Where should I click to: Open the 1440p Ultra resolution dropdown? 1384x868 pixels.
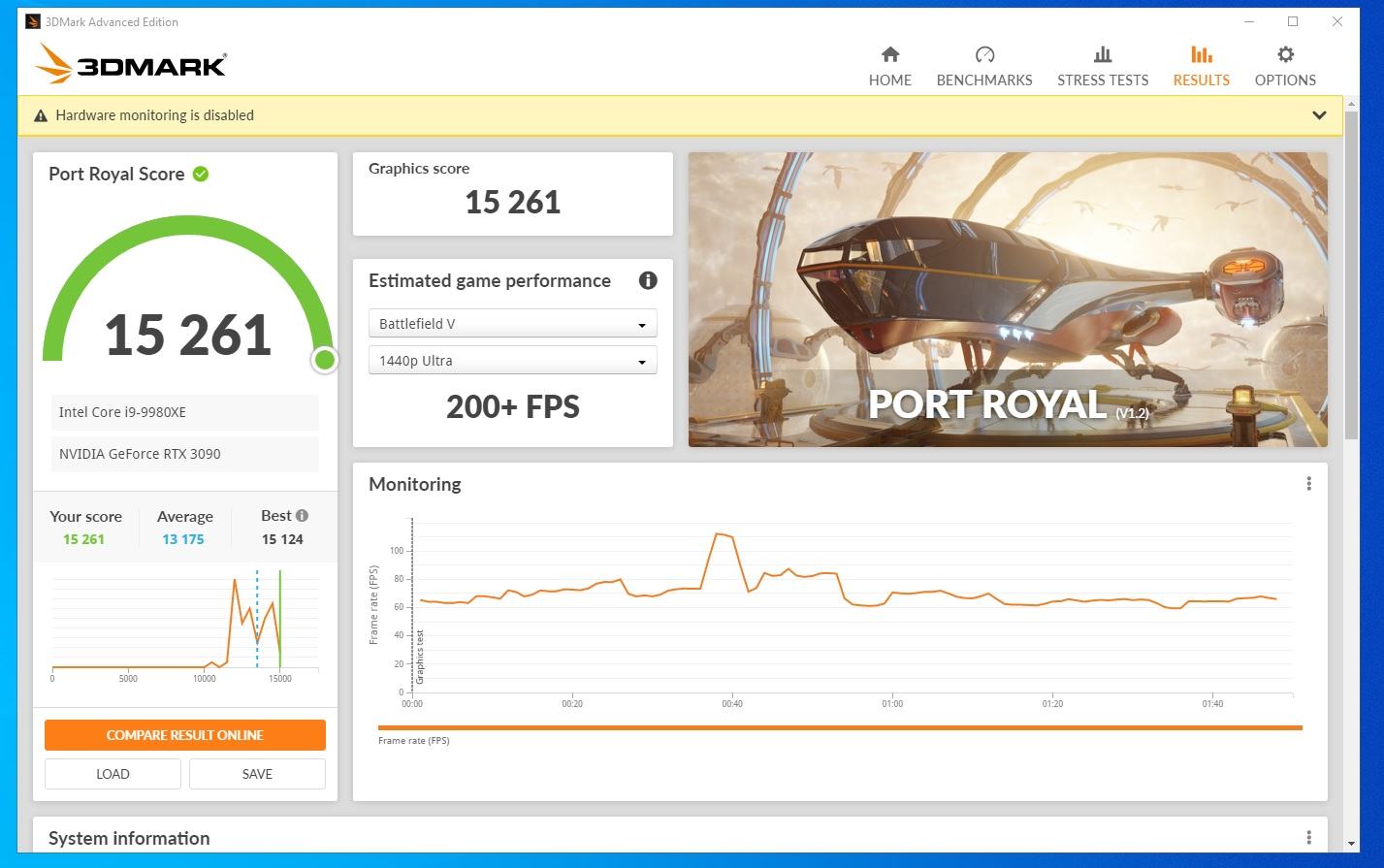(x=512, y=360)
